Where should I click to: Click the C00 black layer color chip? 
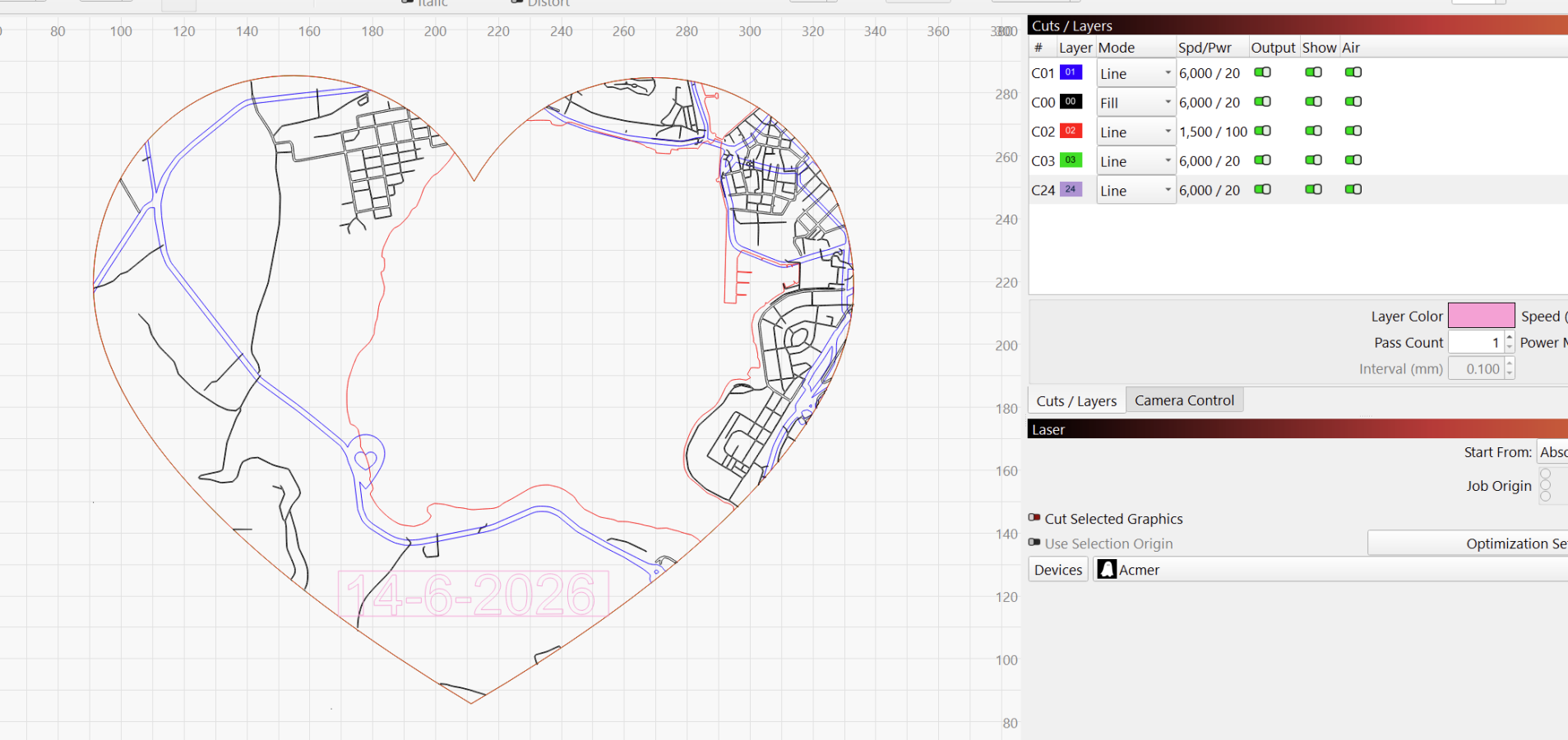(1071, 102)
